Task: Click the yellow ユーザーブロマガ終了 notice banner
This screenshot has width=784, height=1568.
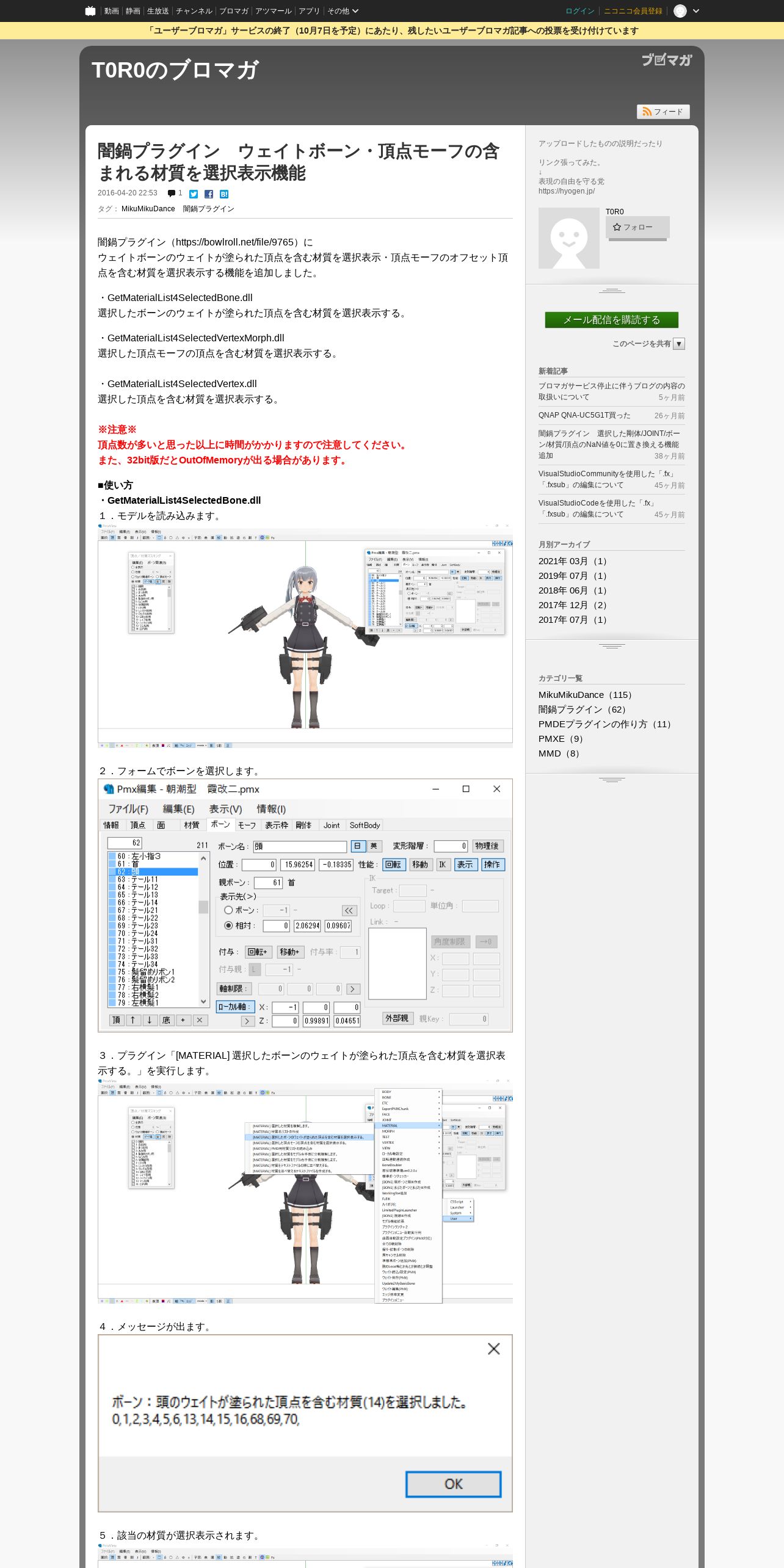Action: (x=392, y=31)
